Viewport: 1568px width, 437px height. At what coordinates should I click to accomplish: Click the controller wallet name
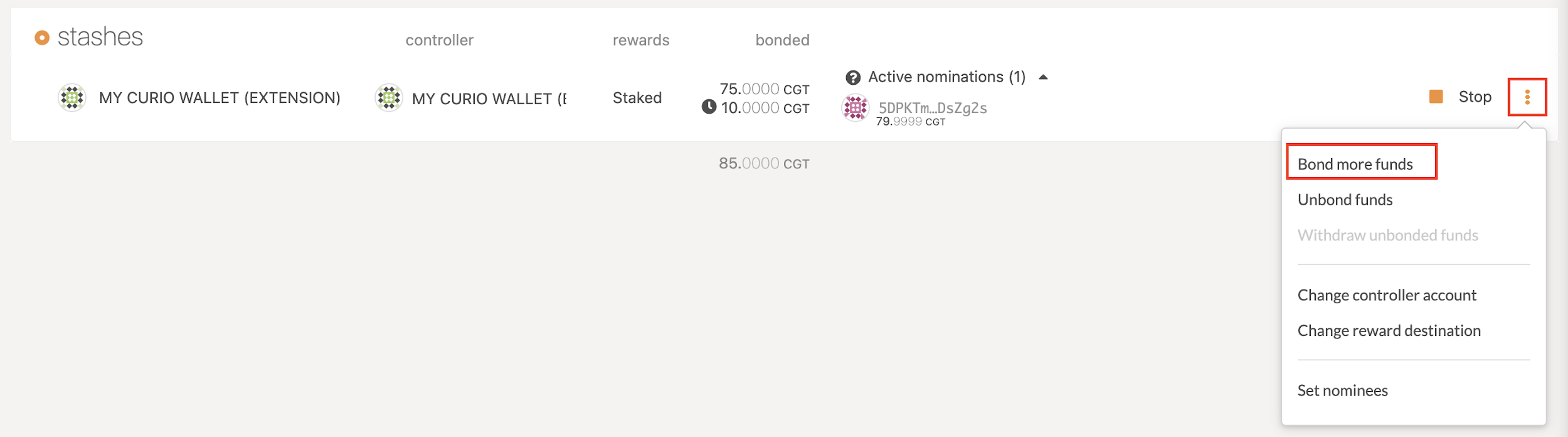(489, 99)
